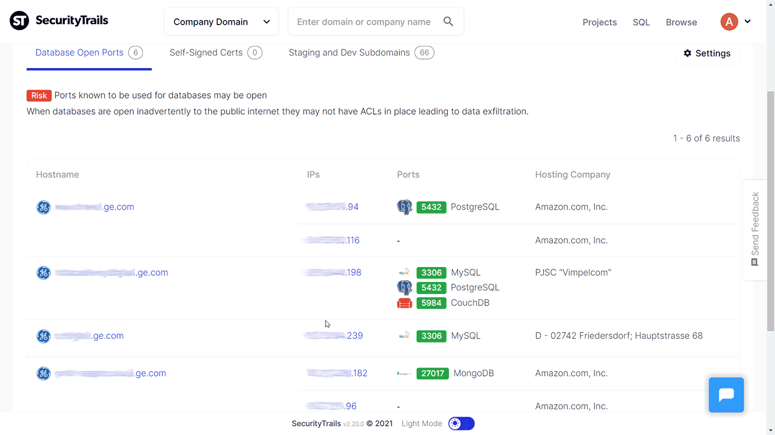Click the Settings gear icon
The image size is (775, 435).
click(687, 53)
